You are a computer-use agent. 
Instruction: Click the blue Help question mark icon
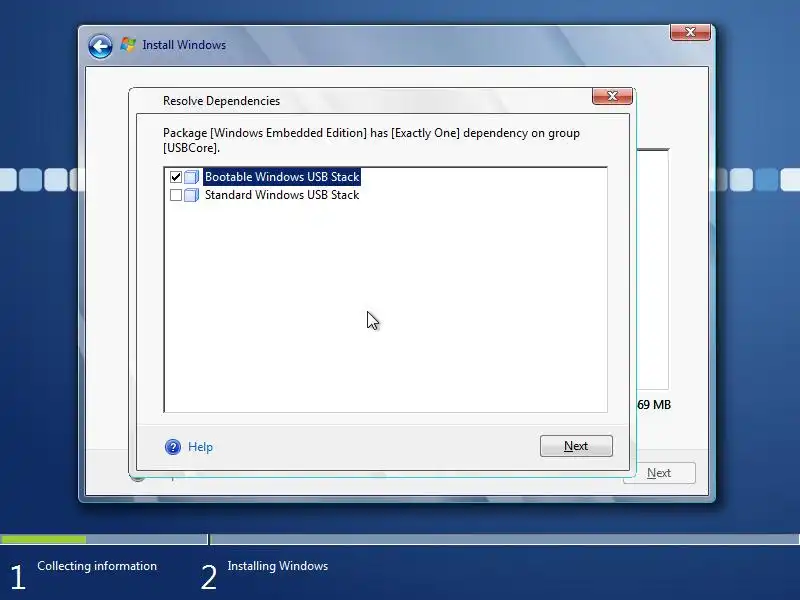point(172,447)
